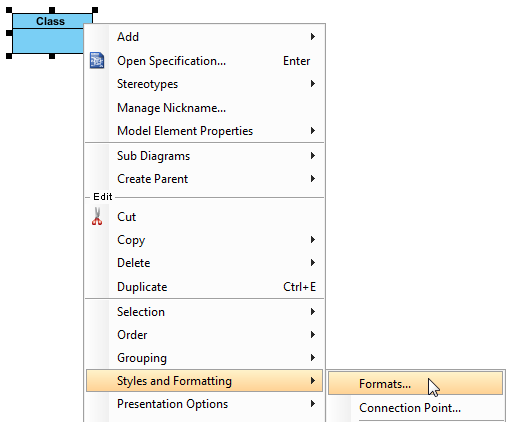Viewport: 507px width, 422px height.
Task: Select Manage Nickname... option
Action: click(x=204, y=108)
